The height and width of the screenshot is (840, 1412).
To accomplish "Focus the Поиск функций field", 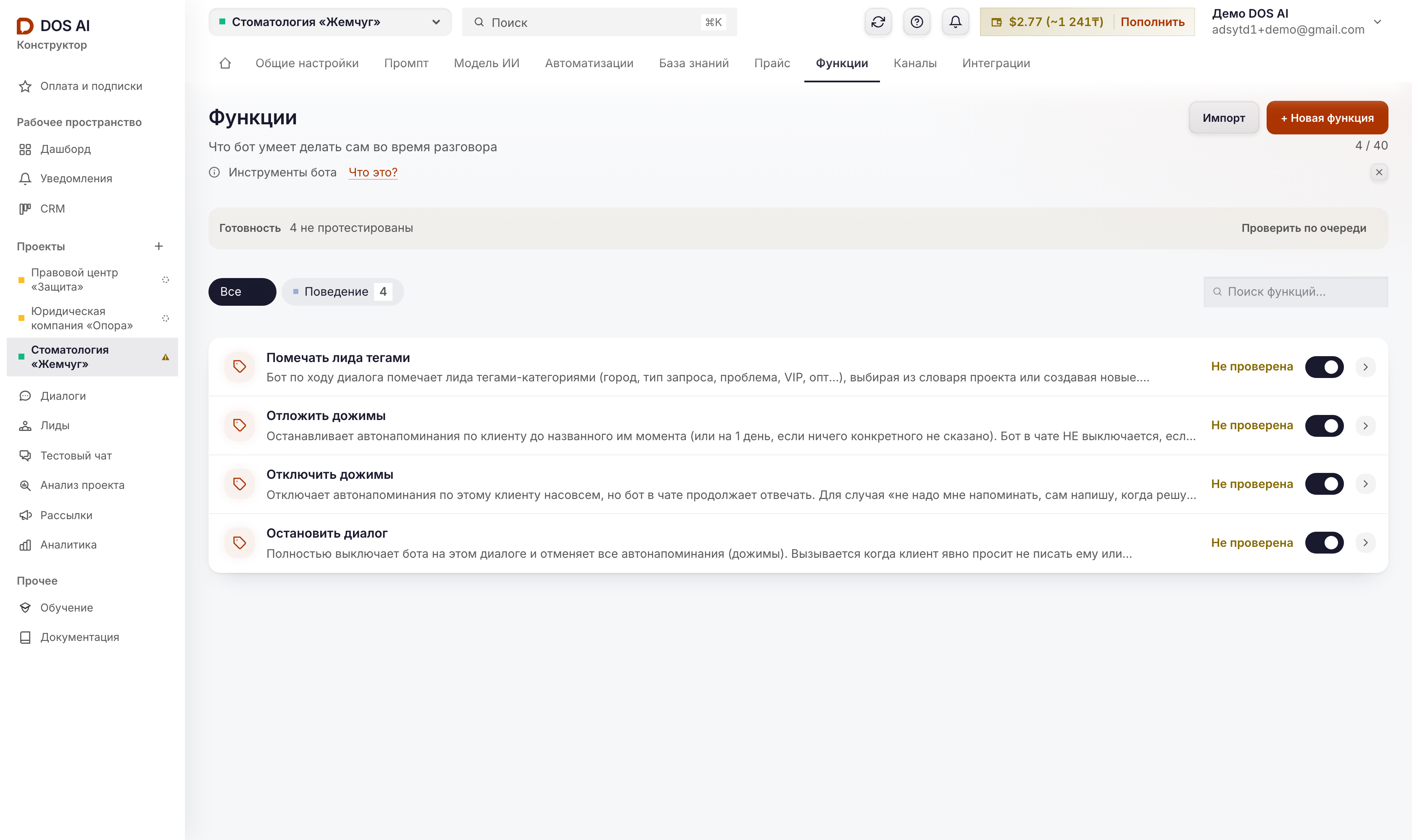I will [1295, 292].
